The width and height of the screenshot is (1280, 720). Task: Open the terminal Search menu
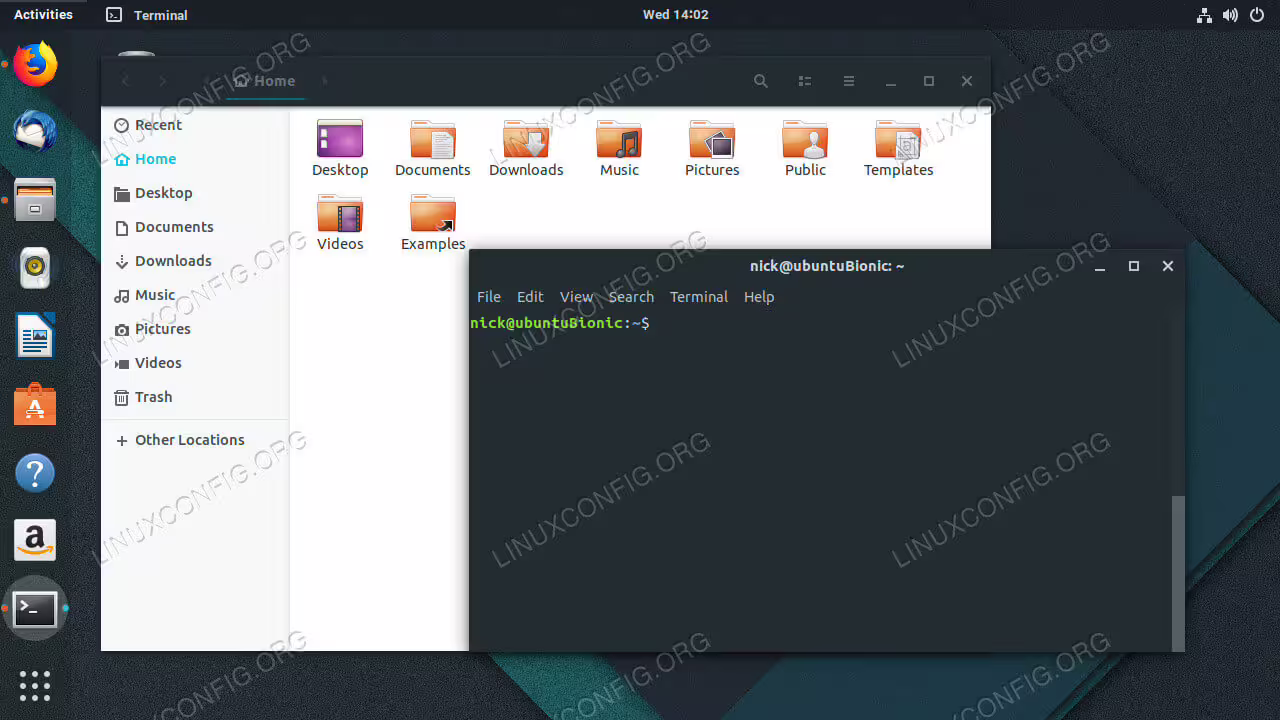[631, 297]
